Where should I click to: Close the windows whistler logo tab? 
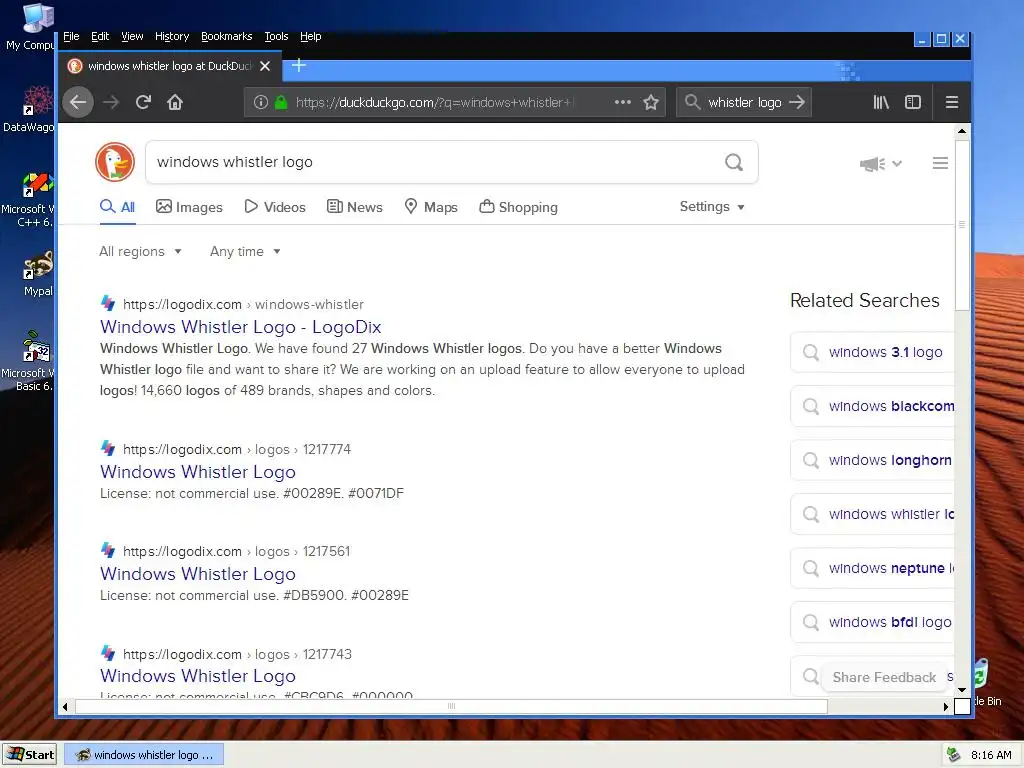[x=264, y=66]
